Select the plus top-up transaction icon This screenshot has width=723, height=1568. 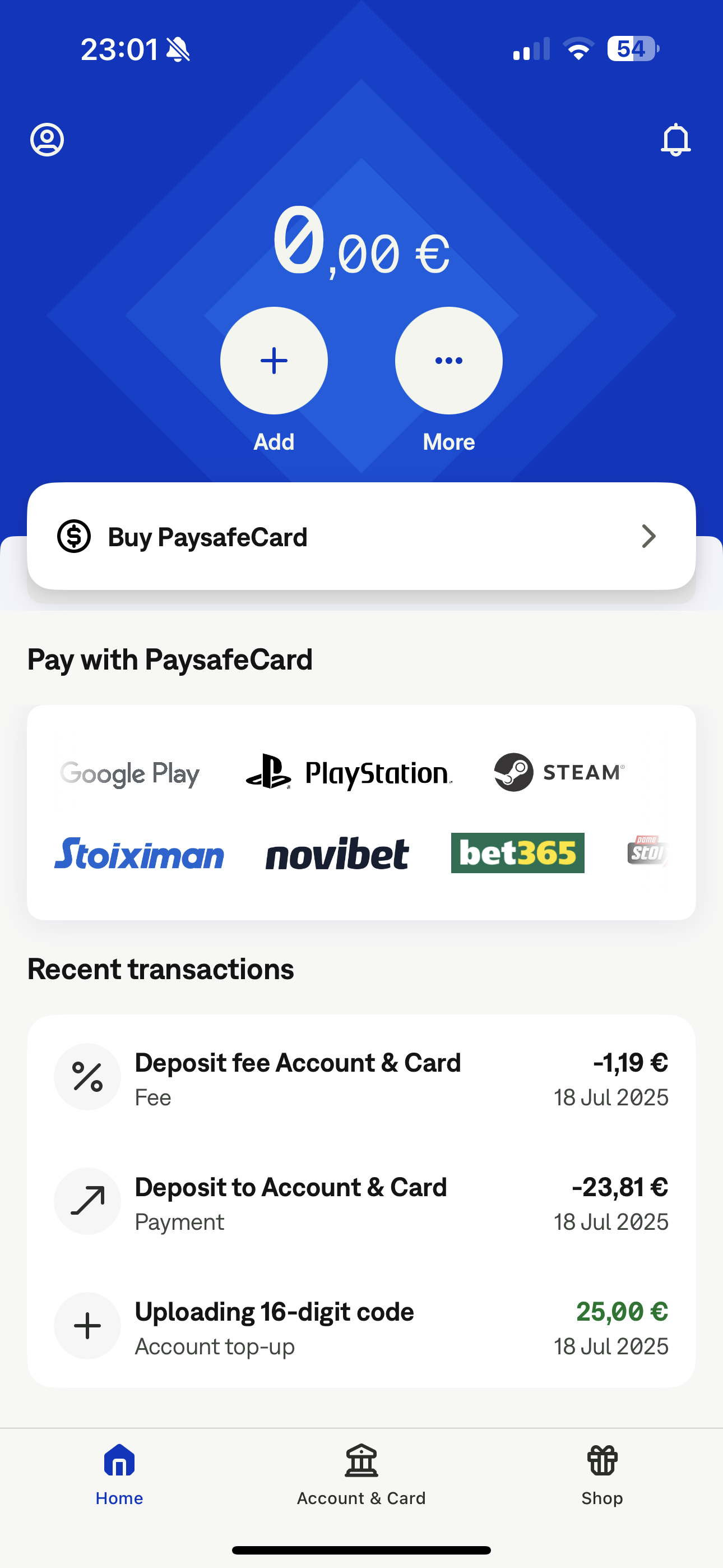pos(87,1326)
